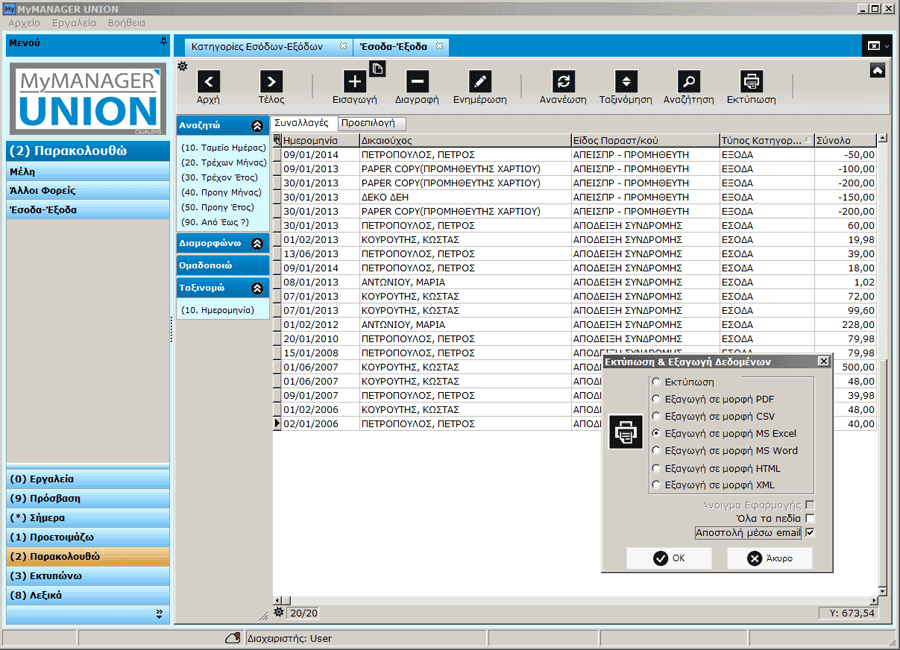
Task: Click the large printer icon in export dialog
Action: pos(626,432)
